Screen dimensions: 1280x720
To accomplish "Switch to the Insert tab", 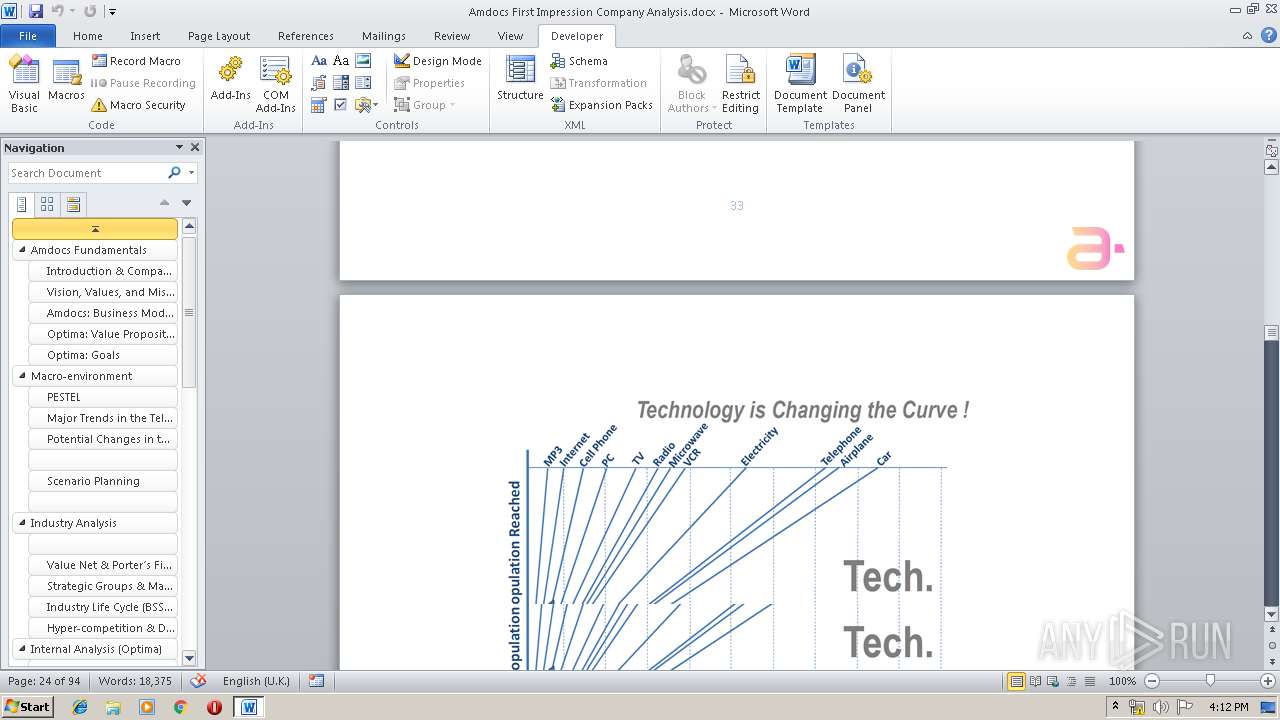I will pos(145,36).
